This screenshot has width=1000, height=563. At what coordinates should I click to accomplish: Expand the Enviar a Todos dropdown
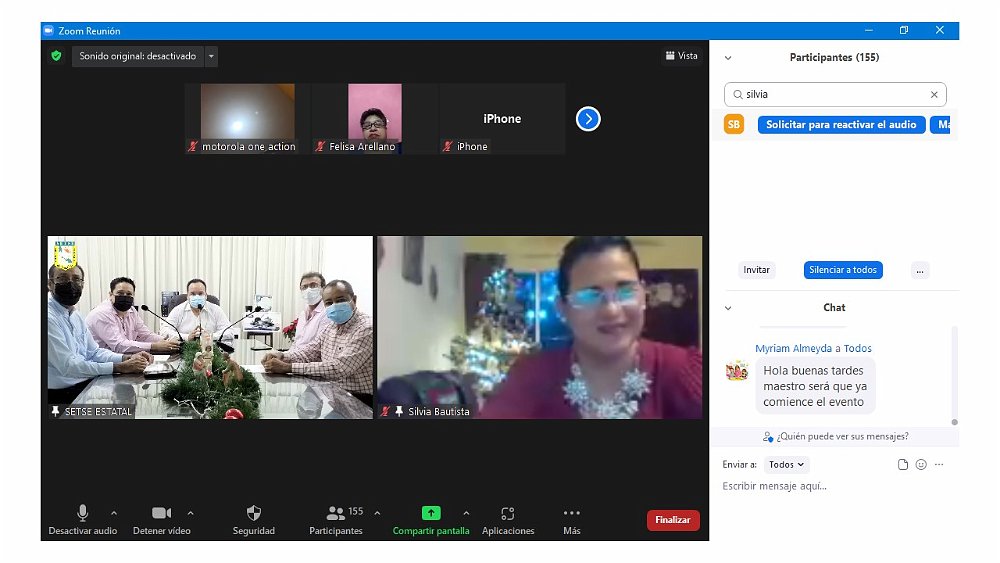pos(786,465)
